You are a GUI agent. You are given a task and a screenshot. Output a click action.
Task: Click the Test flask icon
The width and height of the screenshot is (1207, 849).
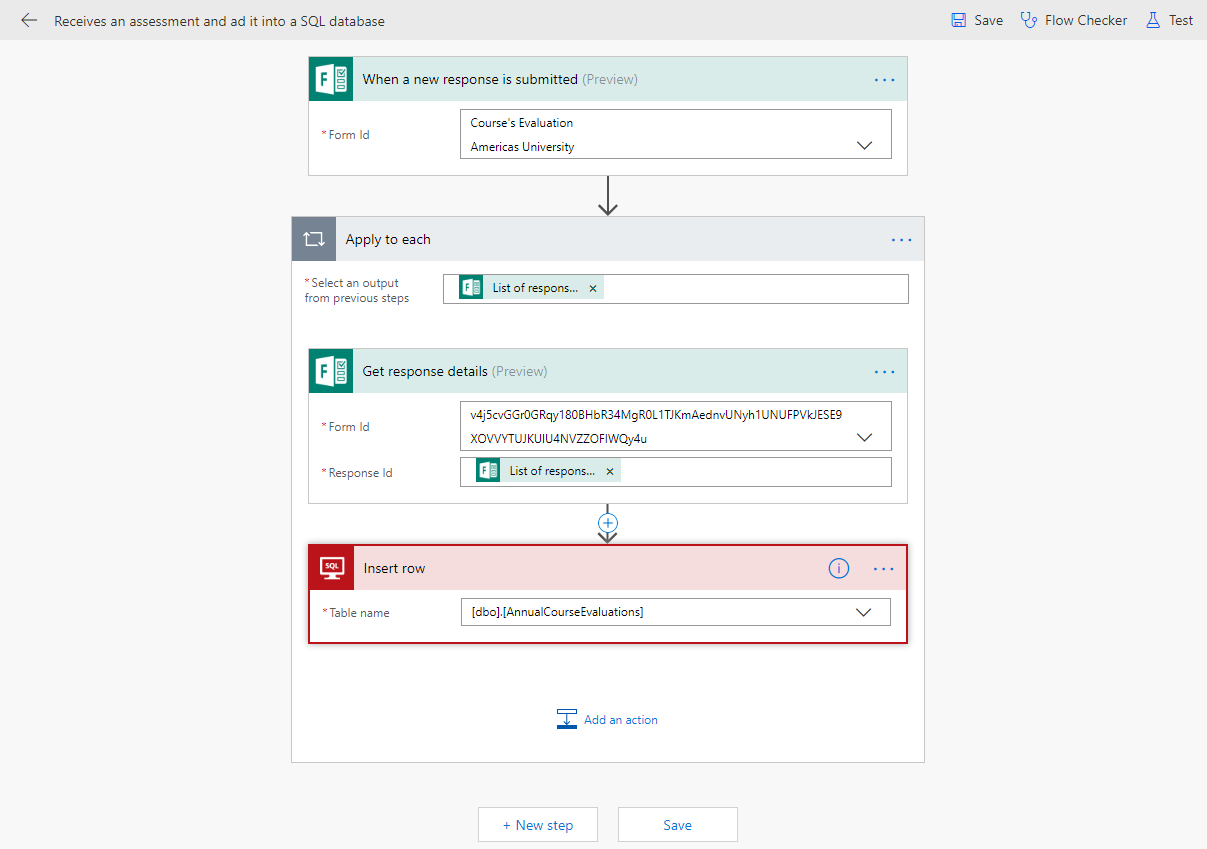[1153, 20]
